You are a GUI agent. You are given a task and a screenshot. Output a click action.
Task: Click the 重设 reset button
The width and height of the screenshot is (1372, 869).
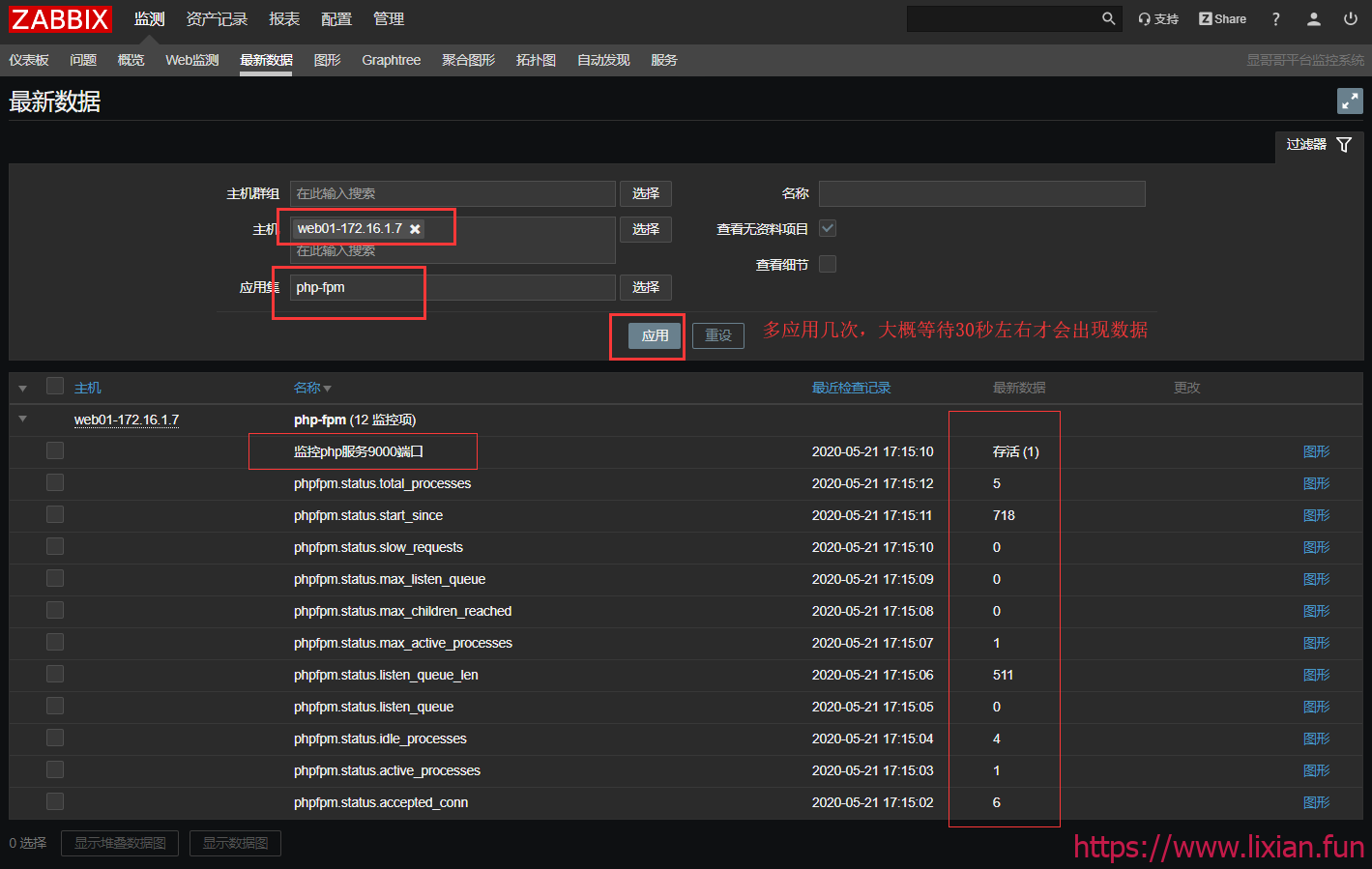click(x=718, y=335)
